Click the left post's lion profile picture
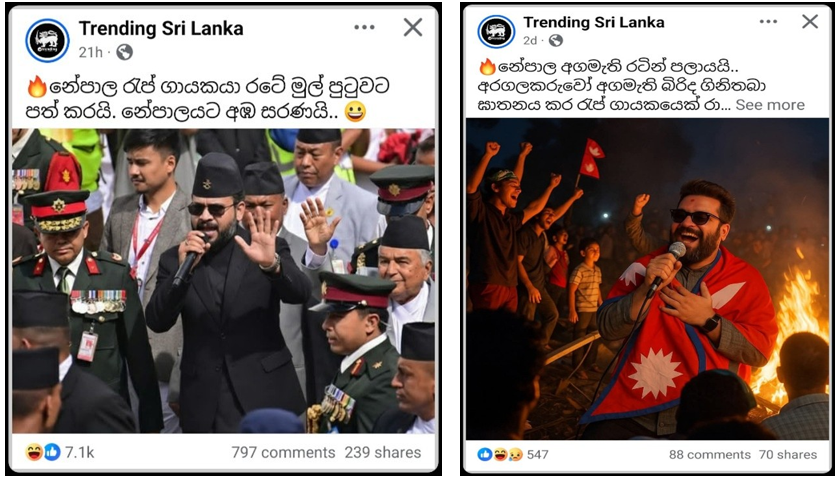Image resolution: width=837 pixels, height=477 pixels. pos(48,40)
